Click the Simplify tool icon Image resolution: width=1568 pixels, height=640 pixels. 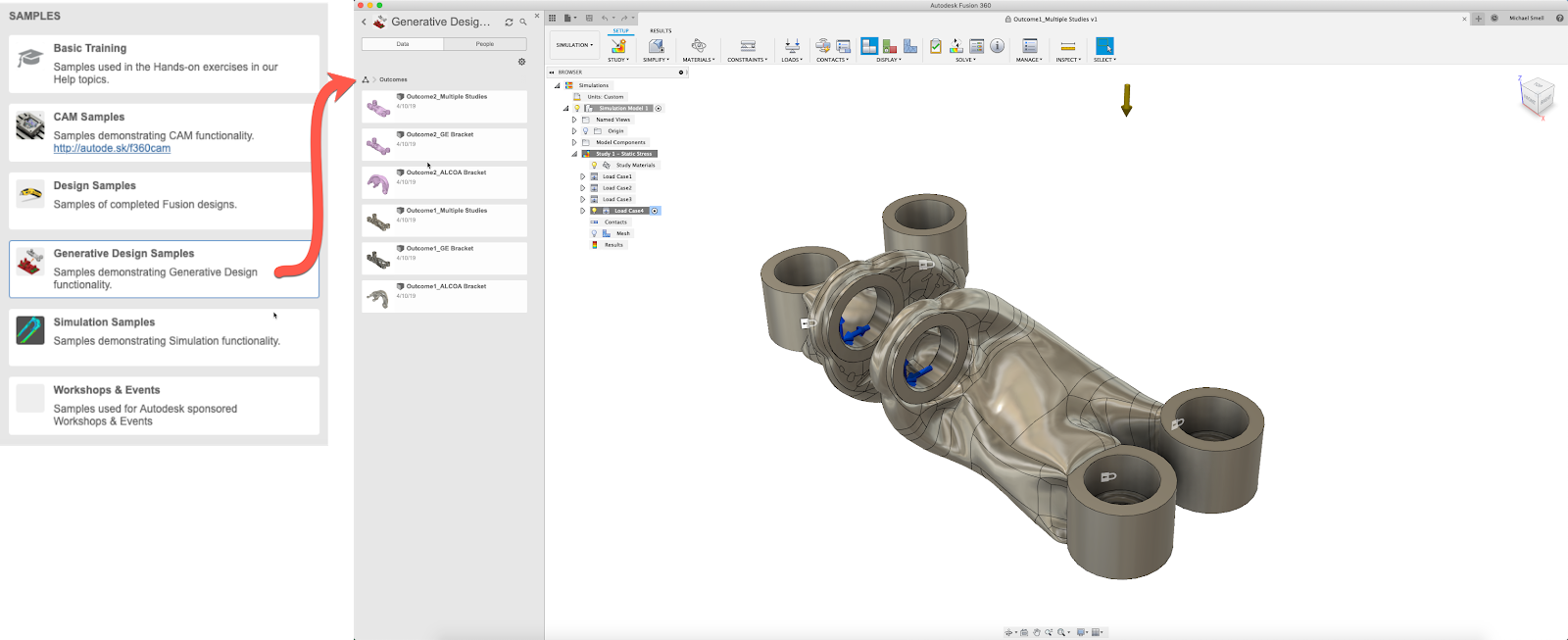[656, 46]
